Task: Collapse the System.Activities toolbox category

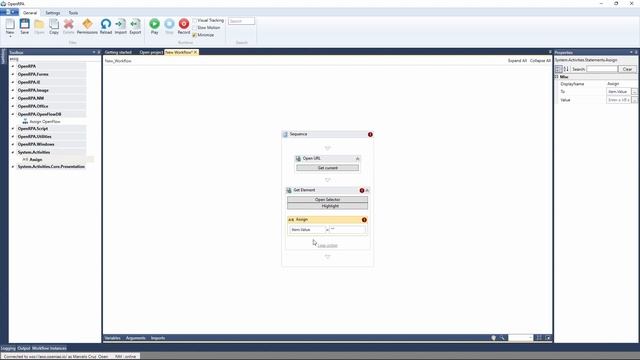Action: [x=13, y=152]
